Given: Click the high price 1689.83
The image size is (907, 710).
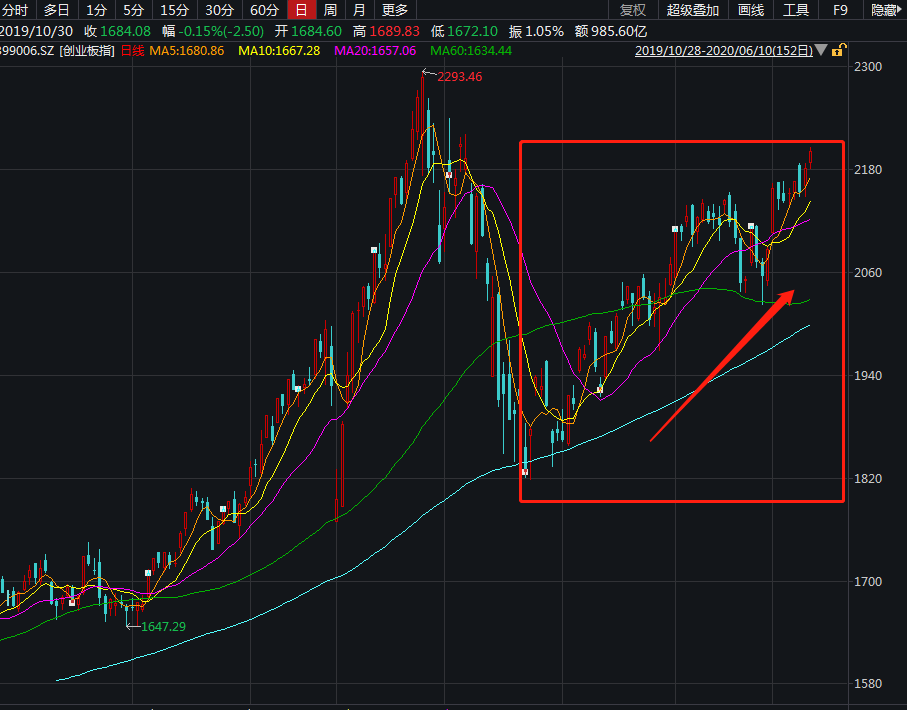Looking at the screenshot, I should tap(394, 31).
